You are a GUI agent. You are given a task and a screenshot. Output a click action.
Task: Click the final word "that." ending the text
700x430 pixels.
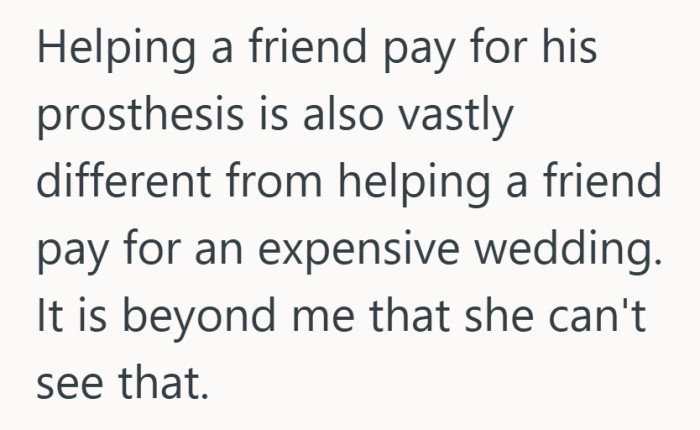point(163,382)
